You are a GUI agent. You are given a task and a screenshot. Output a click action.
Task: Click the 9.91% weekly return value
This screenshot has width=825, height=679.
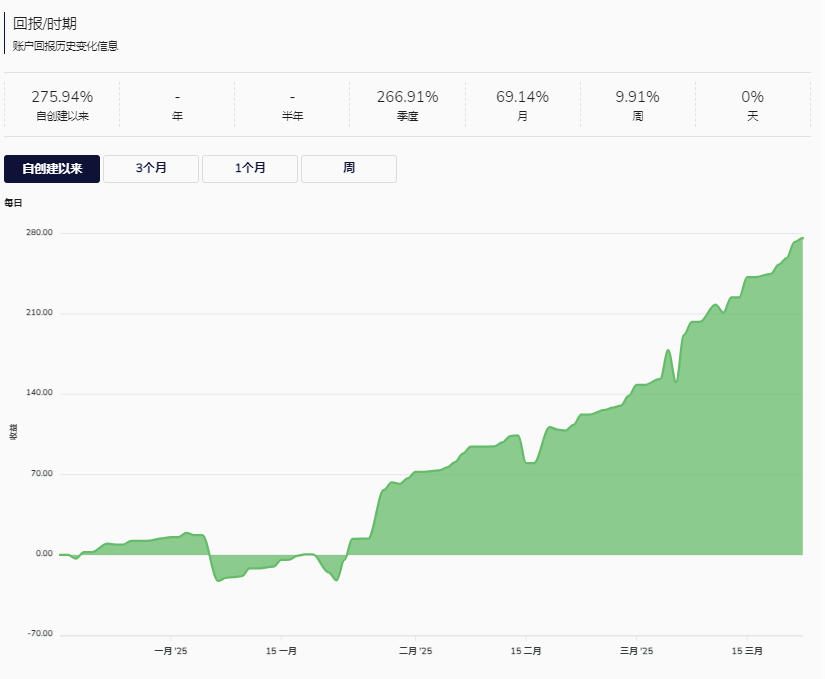[x=637, y=97]
